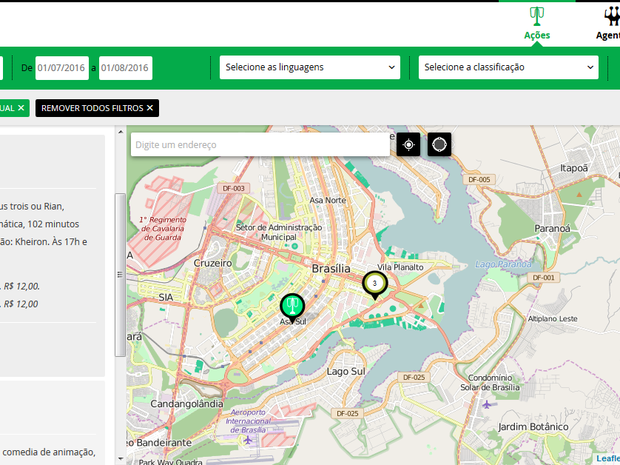The image size is (620, 465).
Task: Open the cluster marker showing 3
Action: pyautogui.click(x=374, y=284)
